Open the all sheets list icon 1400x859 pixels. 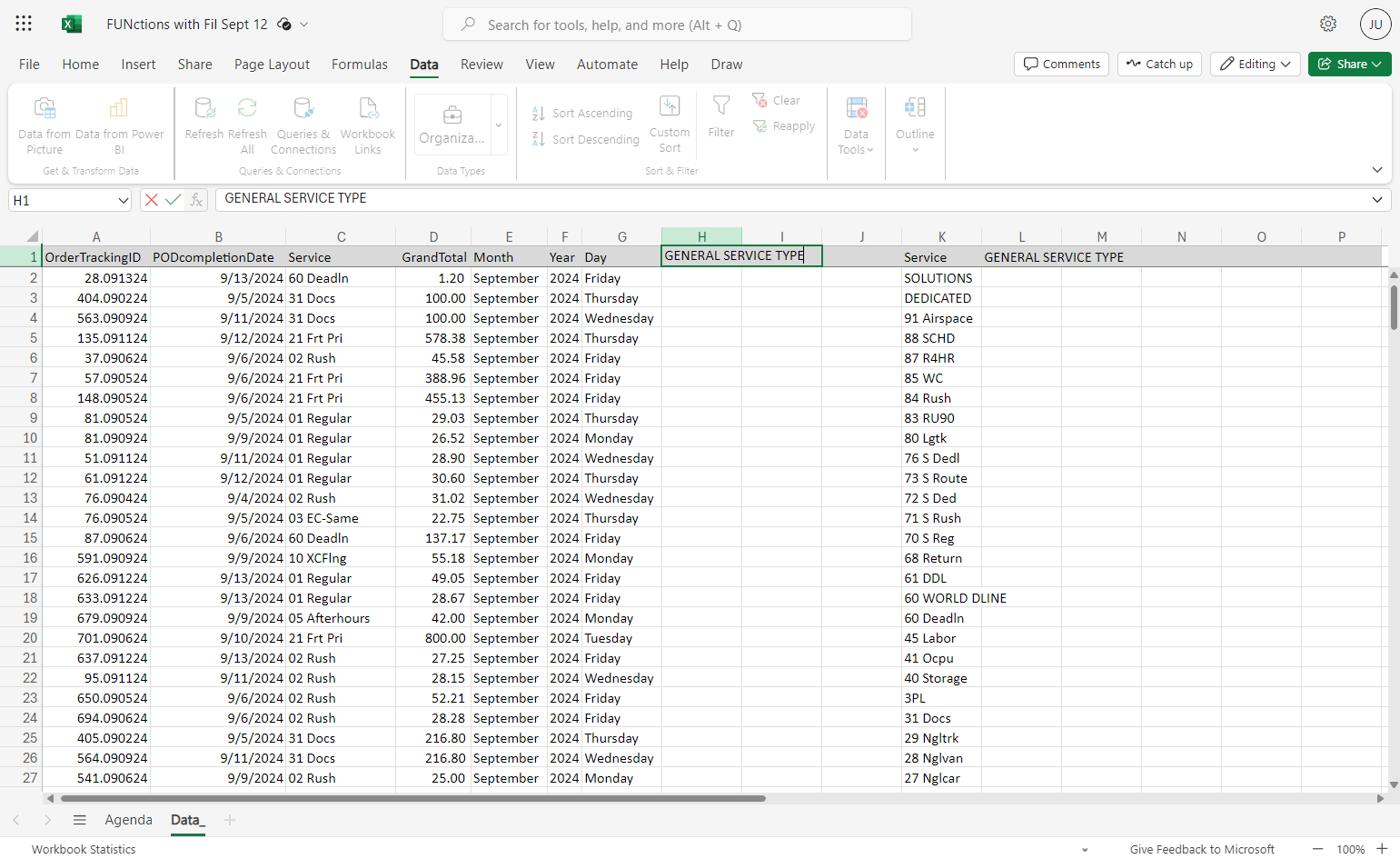(80, 820)
